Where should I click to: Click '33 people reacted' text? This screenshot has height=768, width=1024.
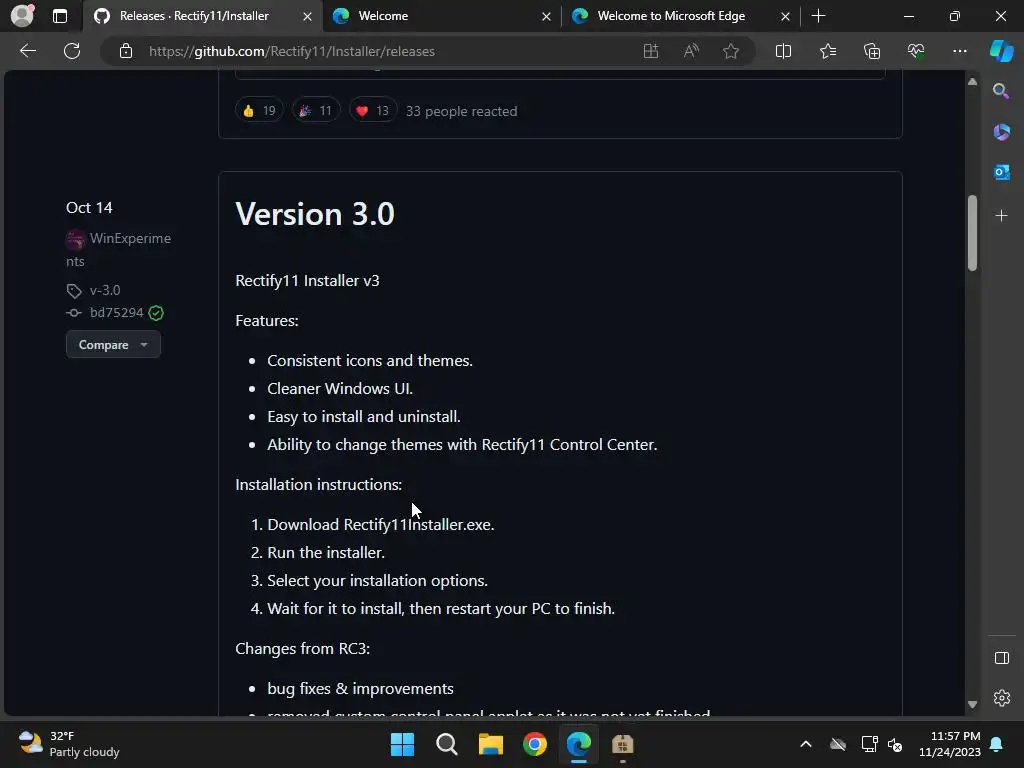point(461,111)
